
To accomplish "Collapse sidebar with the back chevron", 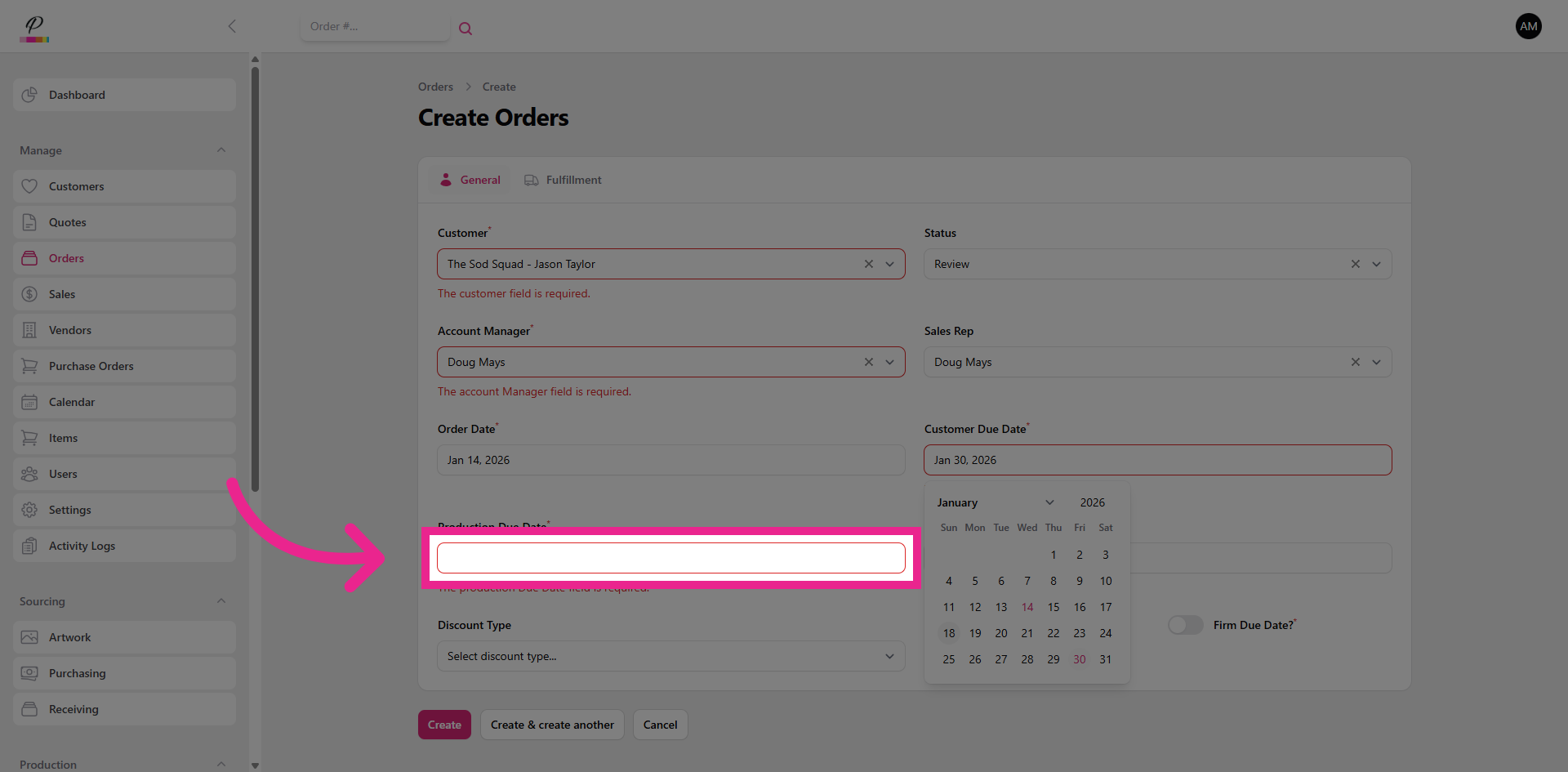I will (x=232, y=27).
